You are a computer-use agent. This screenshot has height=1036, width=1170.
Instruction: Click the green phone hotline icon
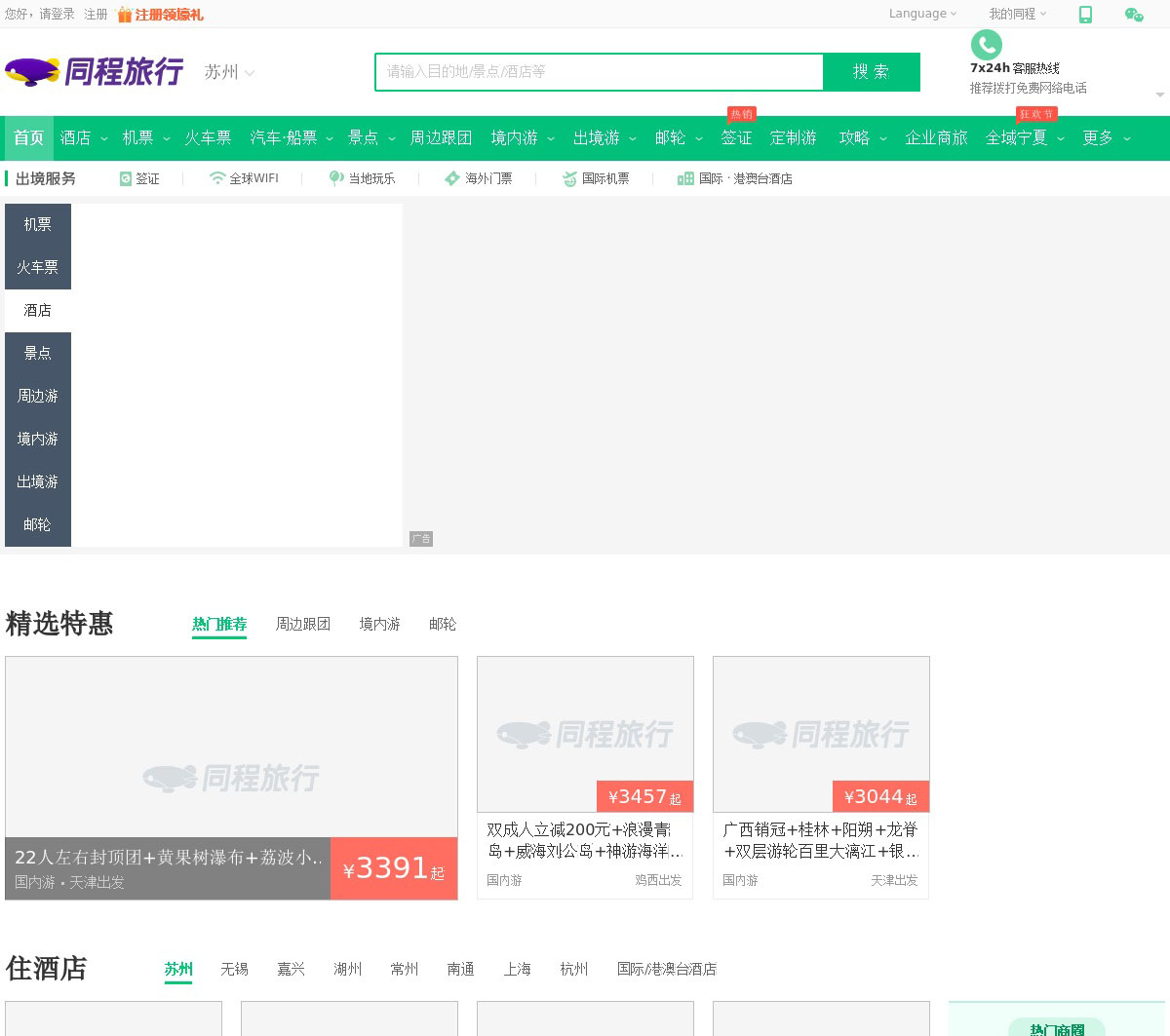click(x=987, y=45)
